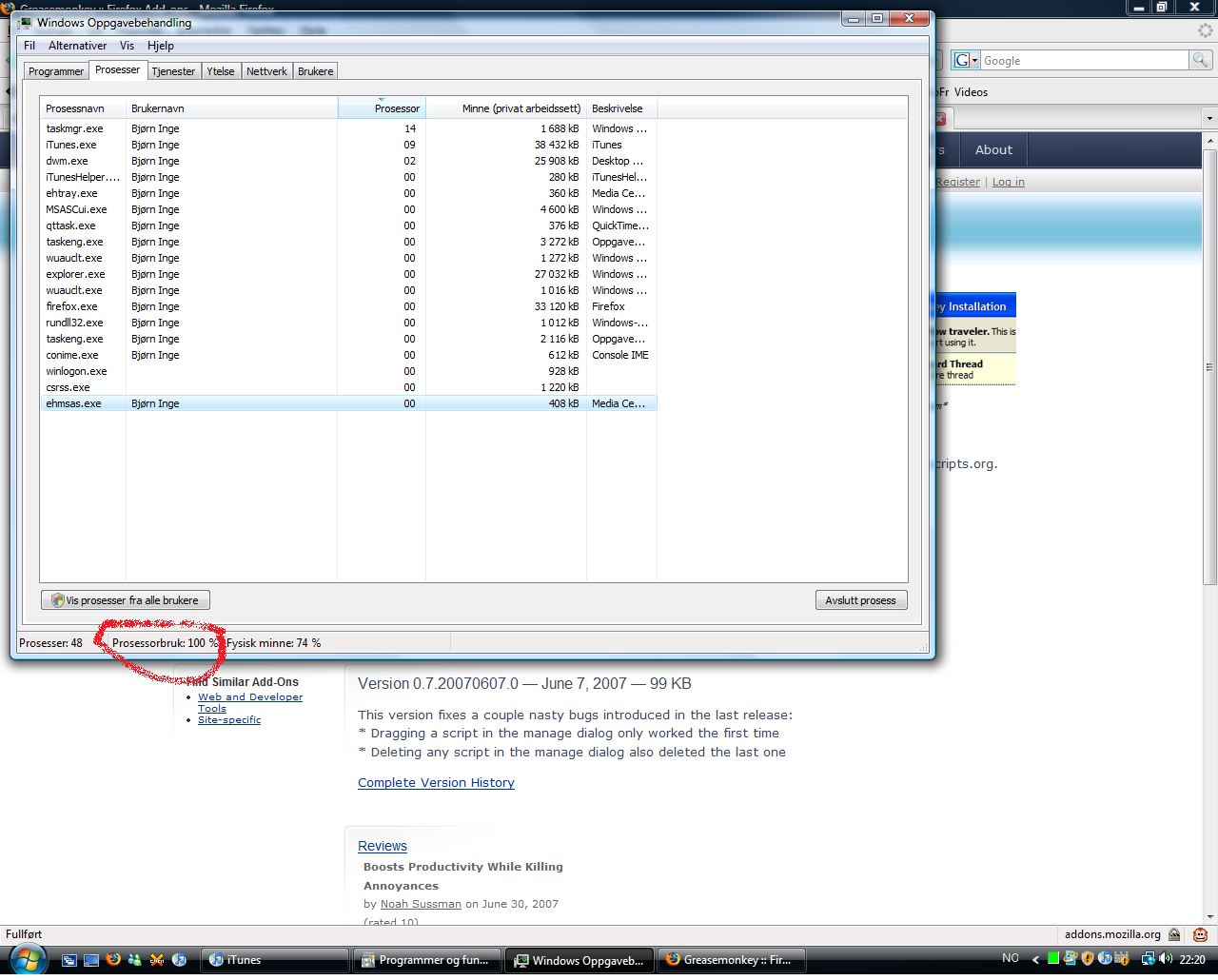Viewport: 1218px width, 980px height.
Task: Switch to the Nettverk tab
Action: [266, 71]
